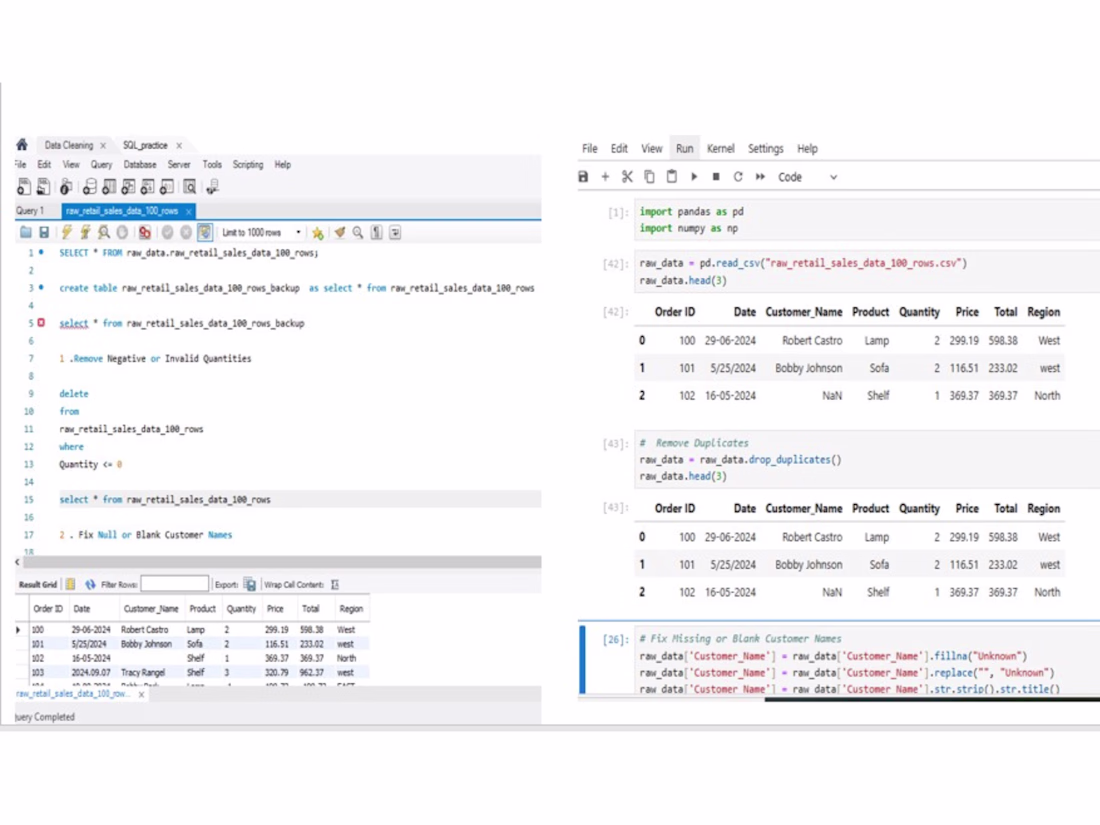This screenshot has height=825, width=1100.
Task: Execute all statements lightning icon
Action: 67,232
